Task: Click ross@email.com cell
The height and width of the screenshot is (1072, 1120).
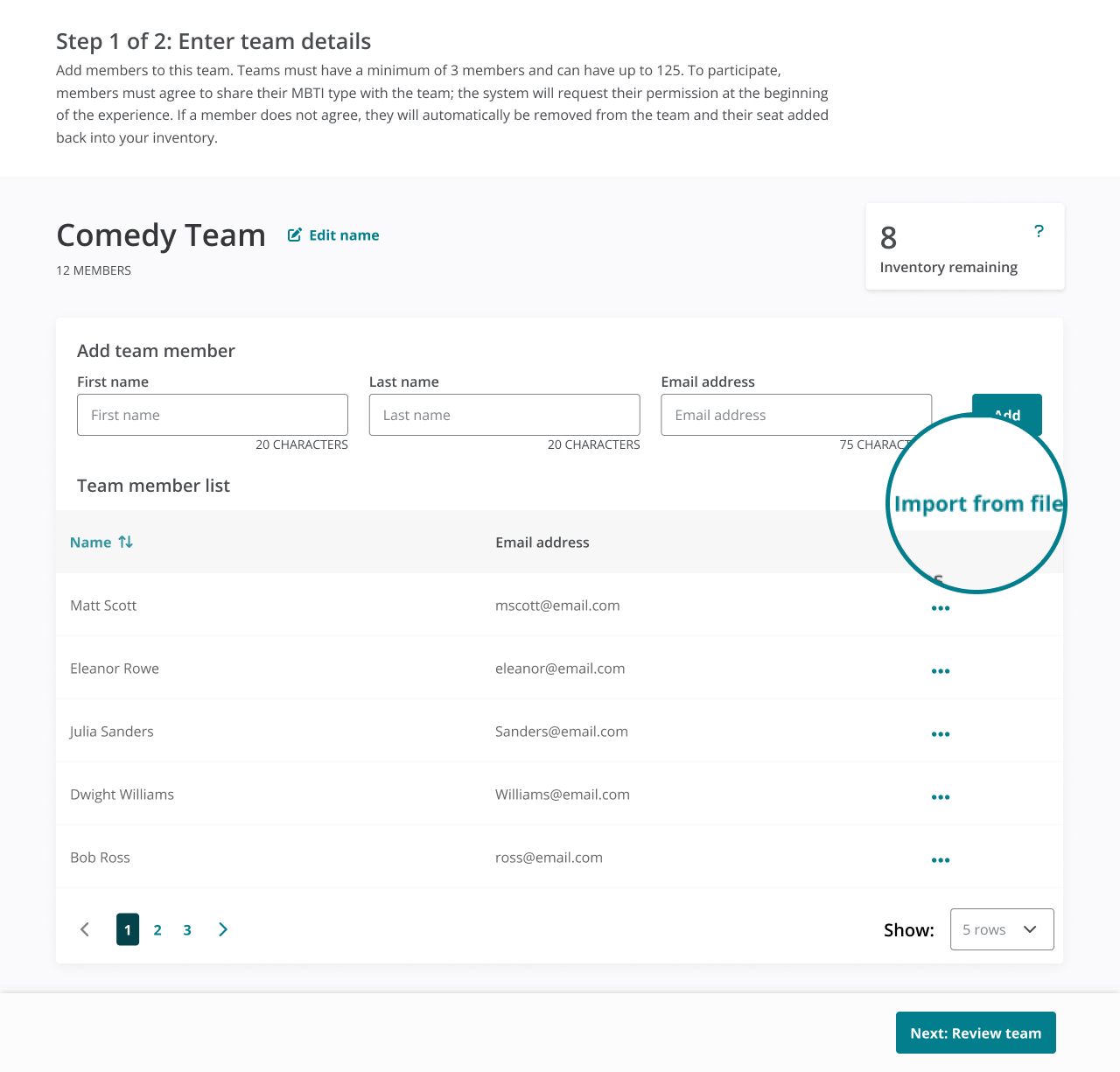Action: click(549, 858)
